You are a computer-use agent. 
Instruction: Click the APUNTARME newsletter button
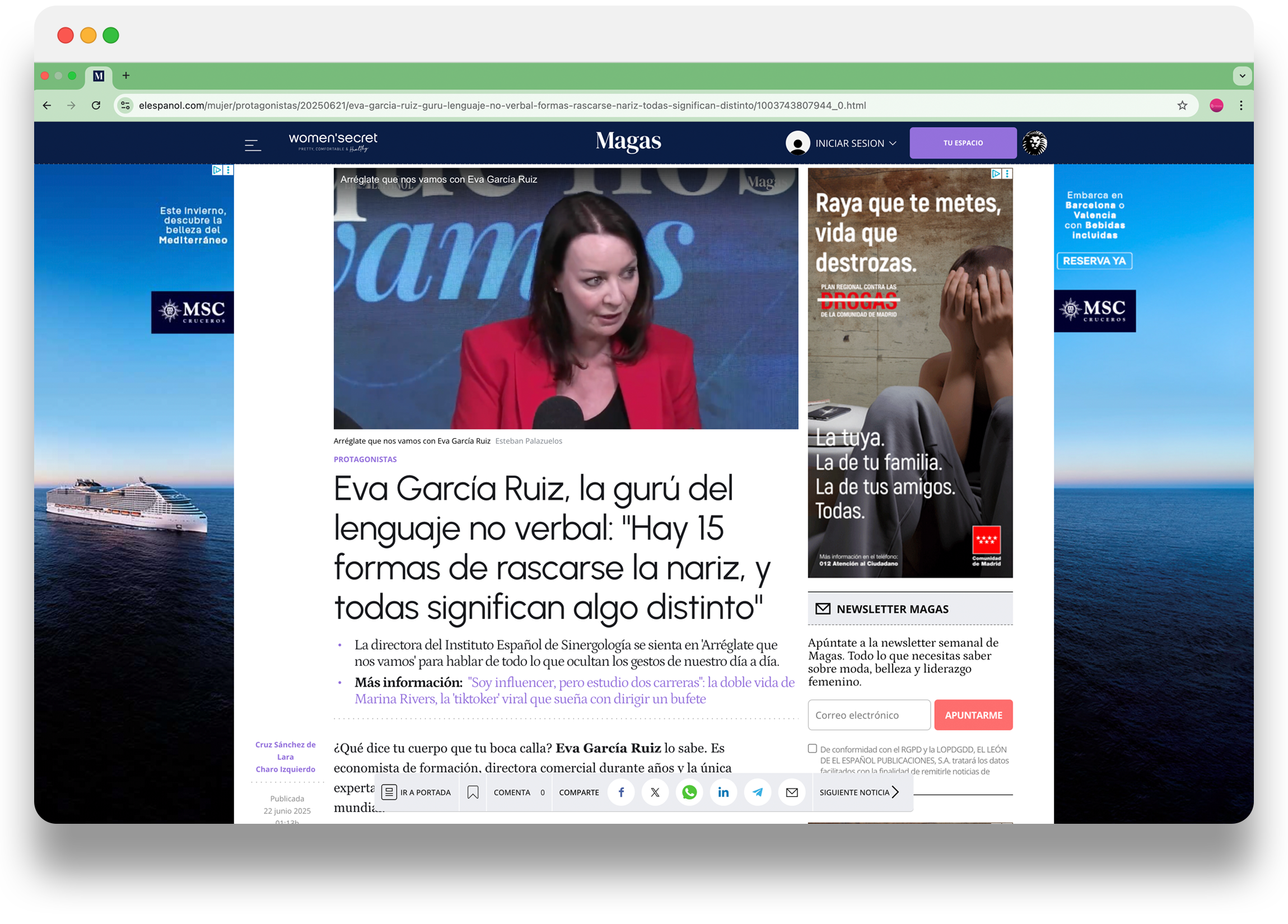click(973, 715)
